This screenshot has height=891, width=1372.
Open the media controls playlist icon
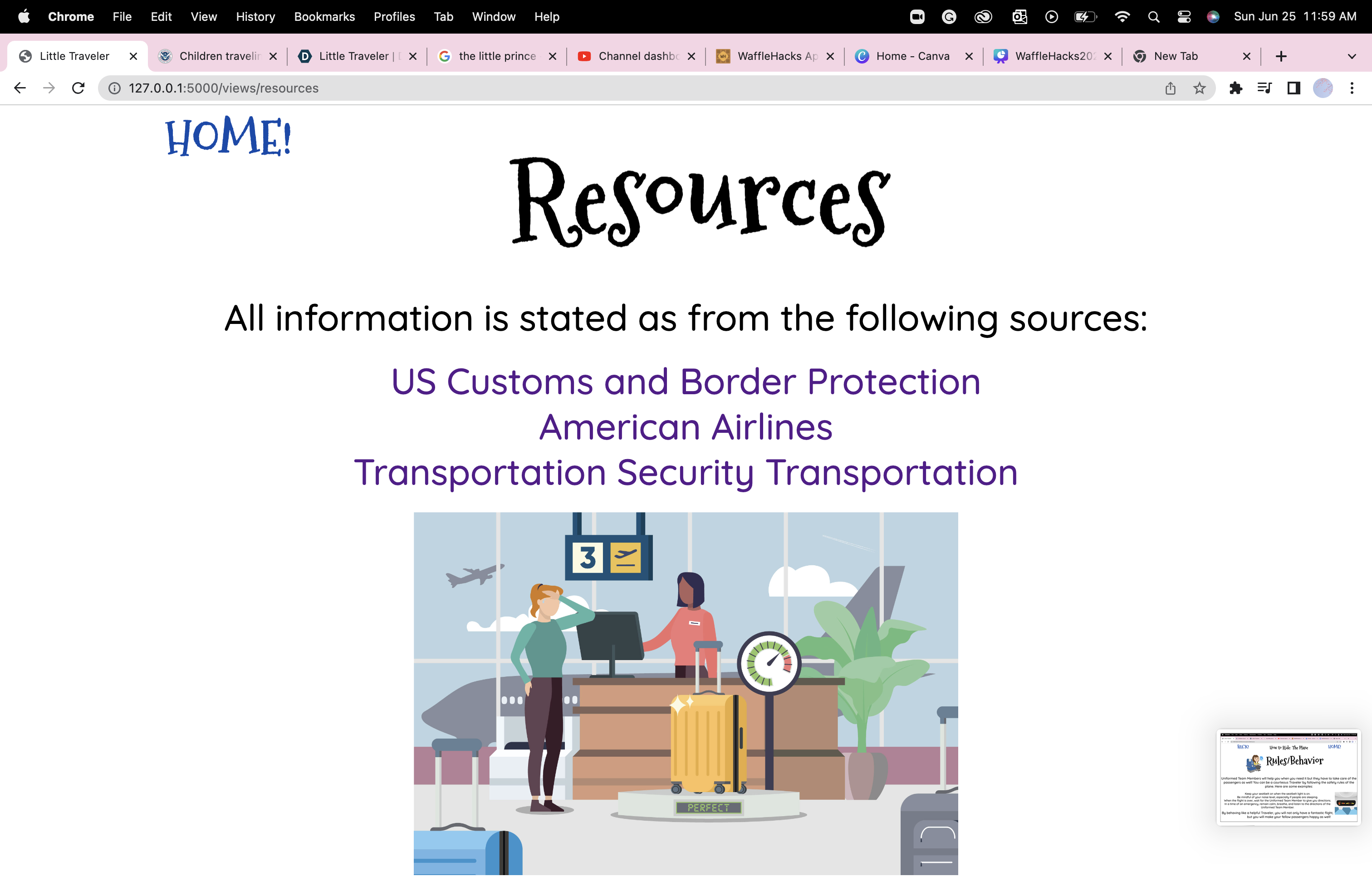click(1264, 88)
